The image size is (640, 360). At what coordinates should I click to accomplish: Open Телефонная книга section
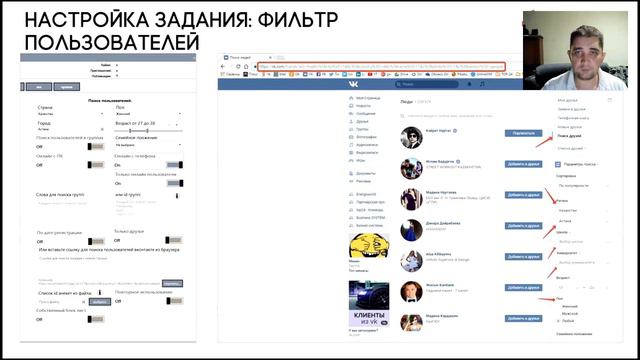tap(573, 118)
